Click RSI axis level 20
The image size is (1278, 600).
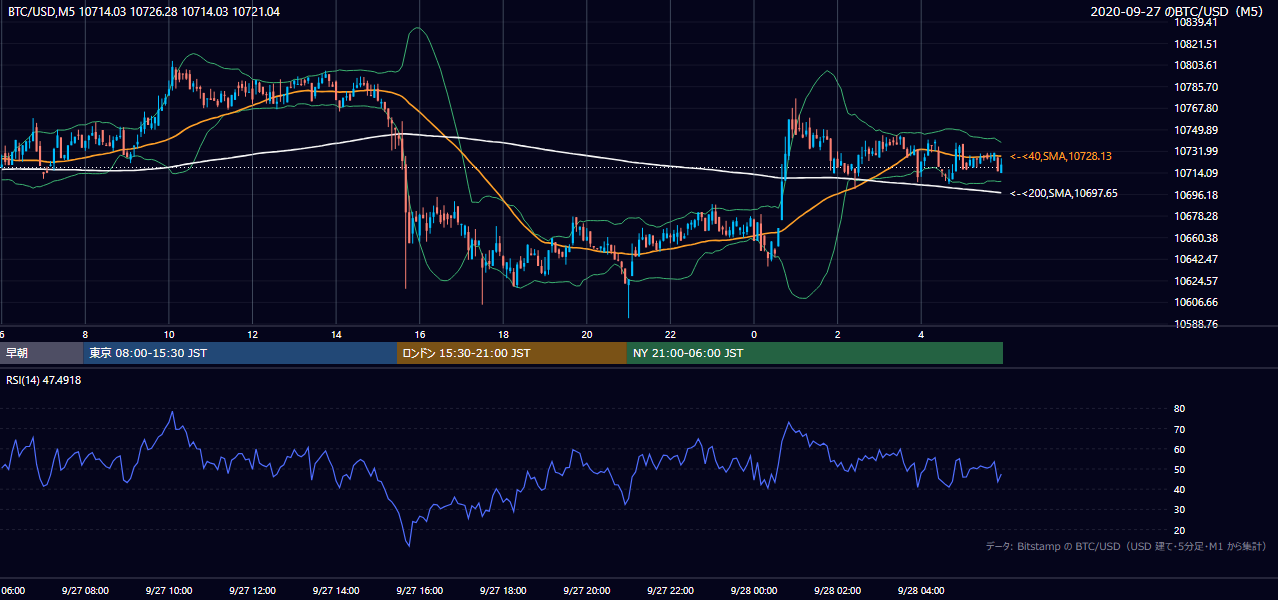(1180, 530)
